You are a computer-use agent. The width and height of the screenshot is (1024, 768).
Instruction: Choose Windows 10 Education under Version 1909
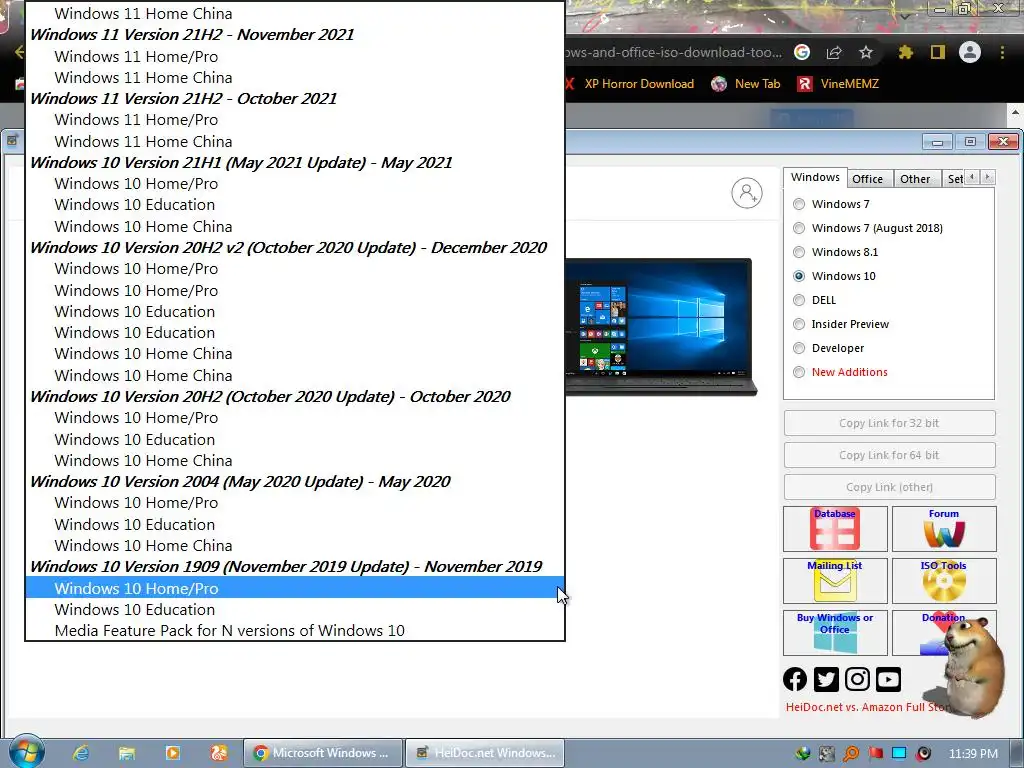[295, 609]
